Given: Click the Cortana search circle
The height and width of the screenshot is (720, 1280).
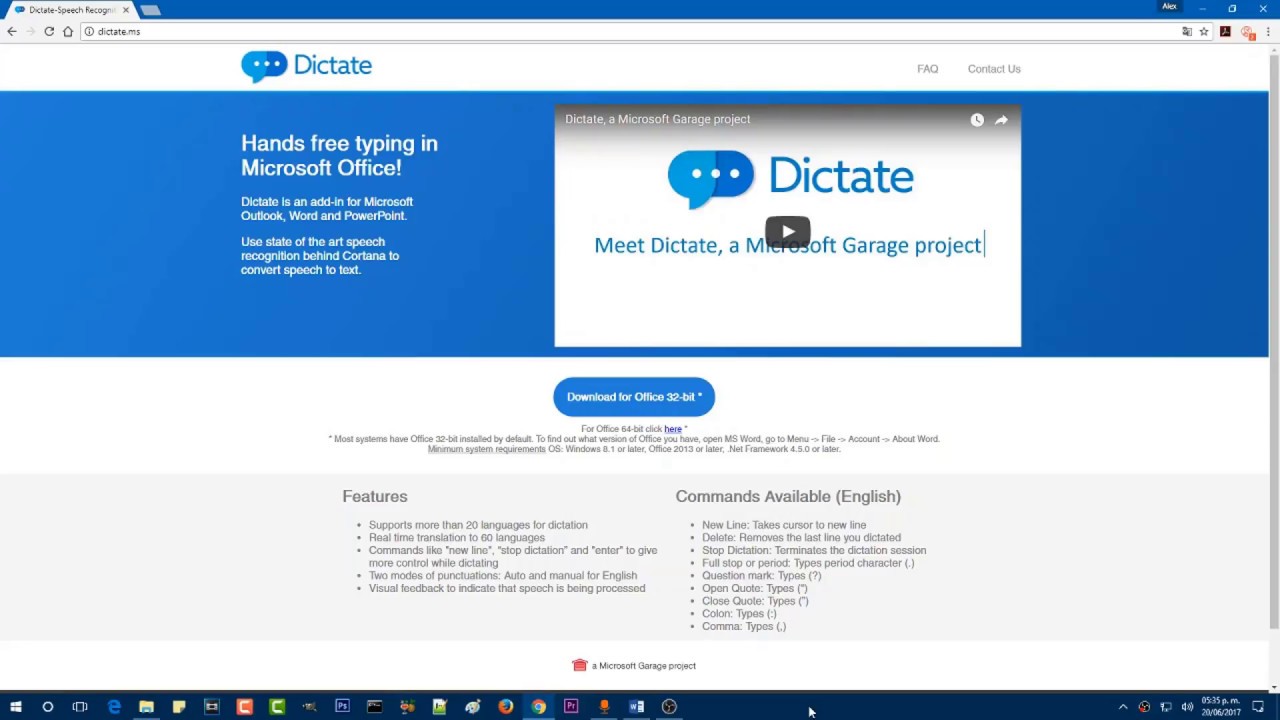Looking at the screenshot, I should pyautogui.click(x=47, y=707).
